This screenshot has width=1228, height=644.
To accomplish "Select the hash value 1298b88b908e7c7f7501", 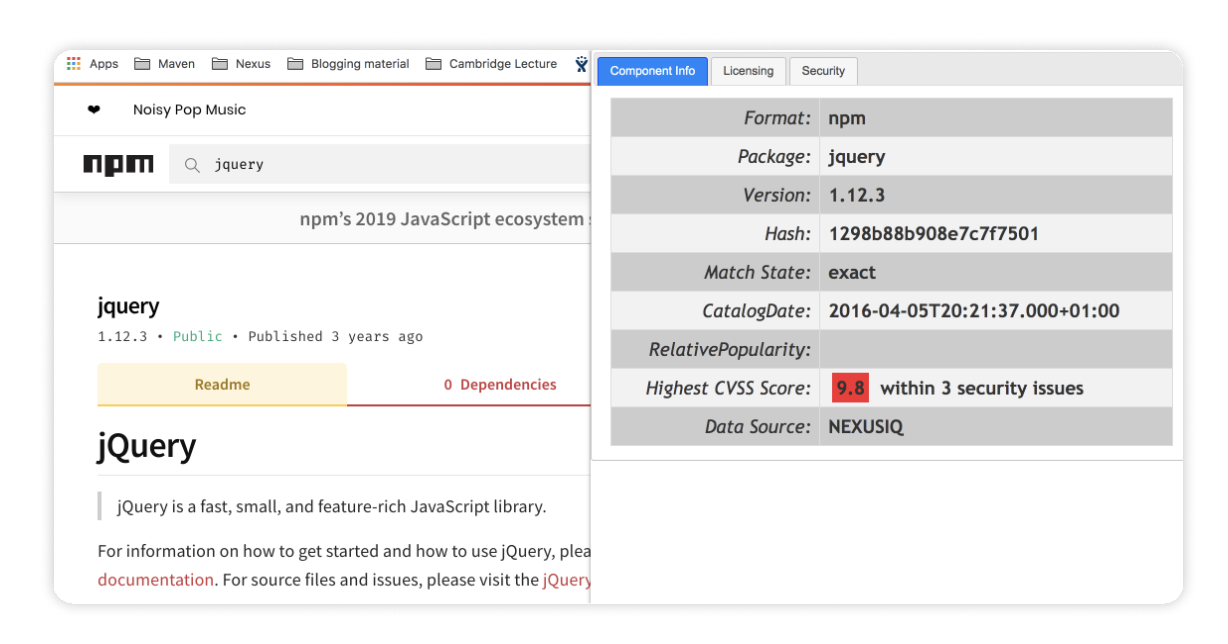I will 934,234.
